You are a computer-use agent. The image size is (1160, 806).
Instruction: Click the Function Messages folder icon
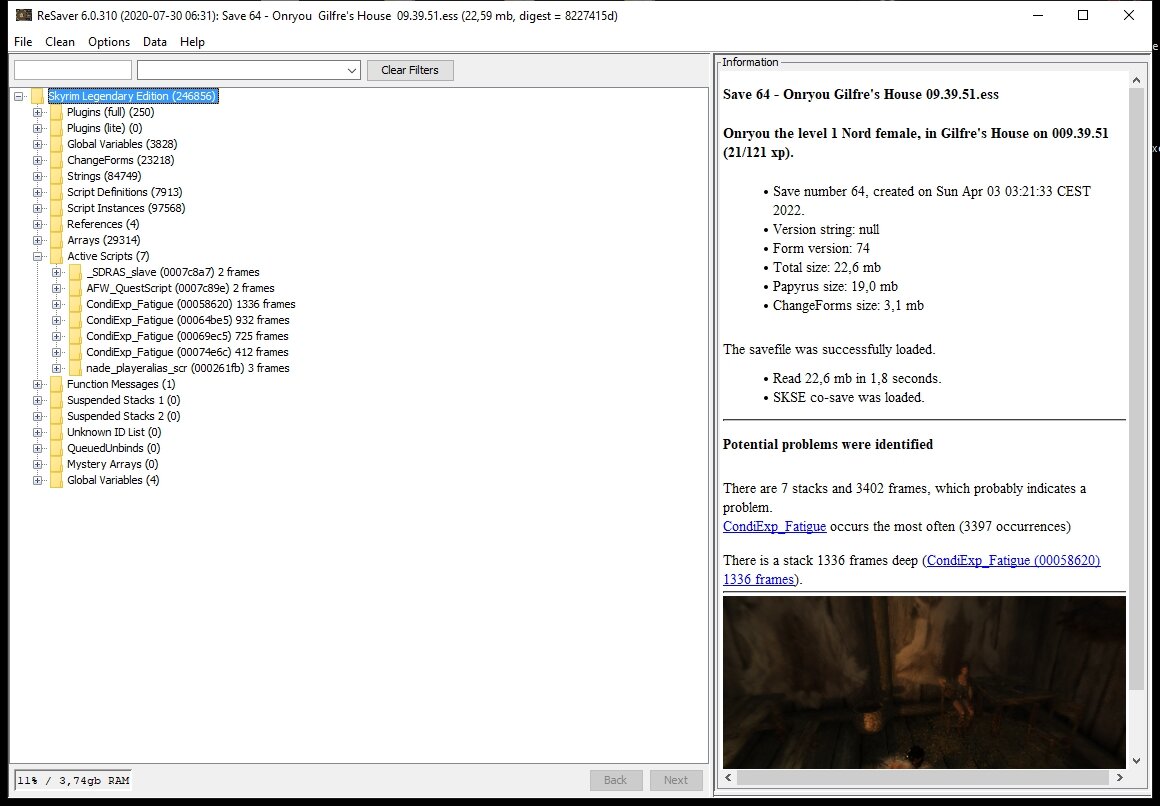tap(56, 384)
